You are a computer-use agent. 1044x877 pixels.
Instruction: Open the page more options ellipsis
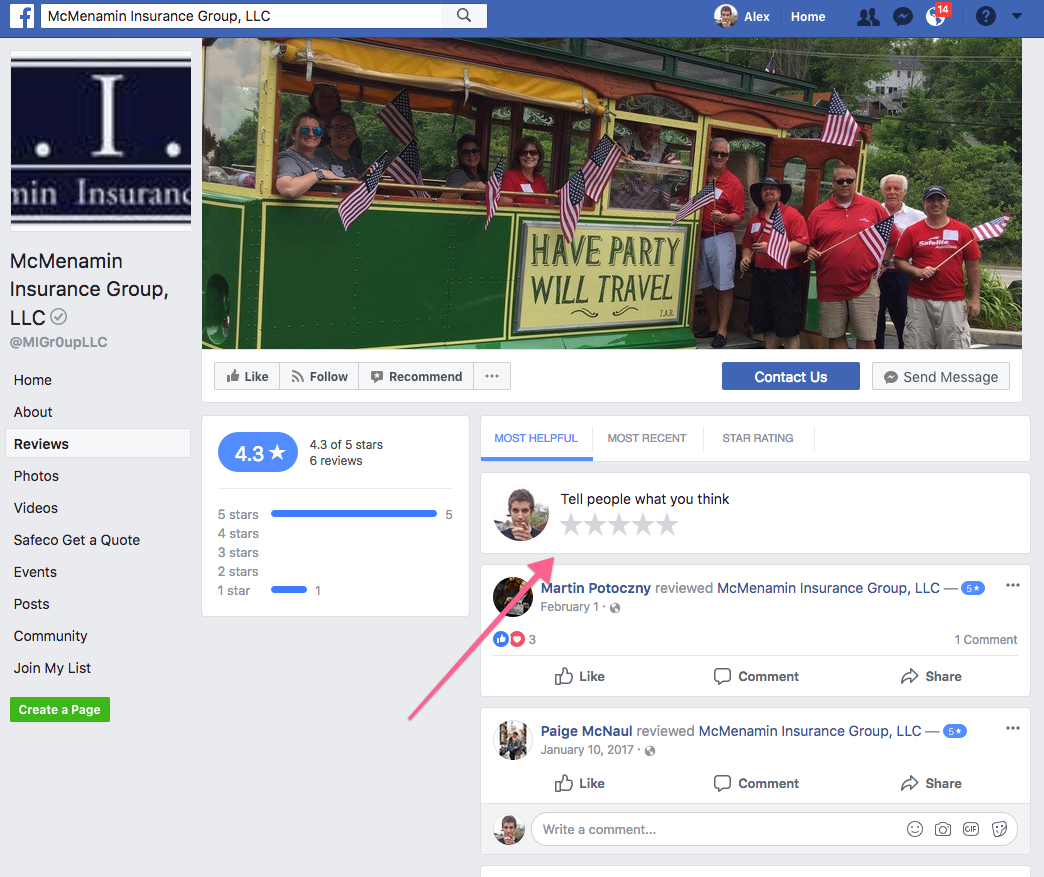point(492,376)
